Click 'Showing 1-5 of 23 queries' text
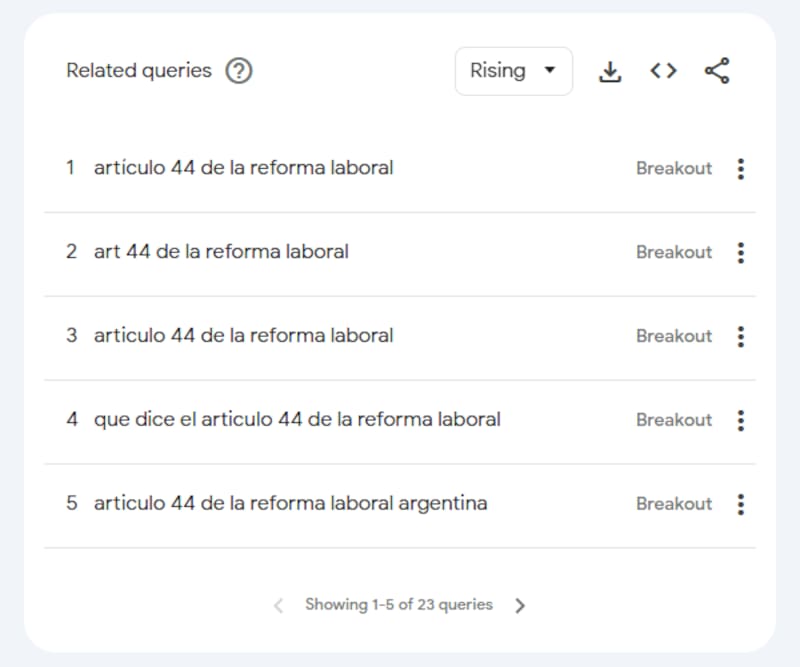Screen dimensions: 800x667 click(398, 605)
